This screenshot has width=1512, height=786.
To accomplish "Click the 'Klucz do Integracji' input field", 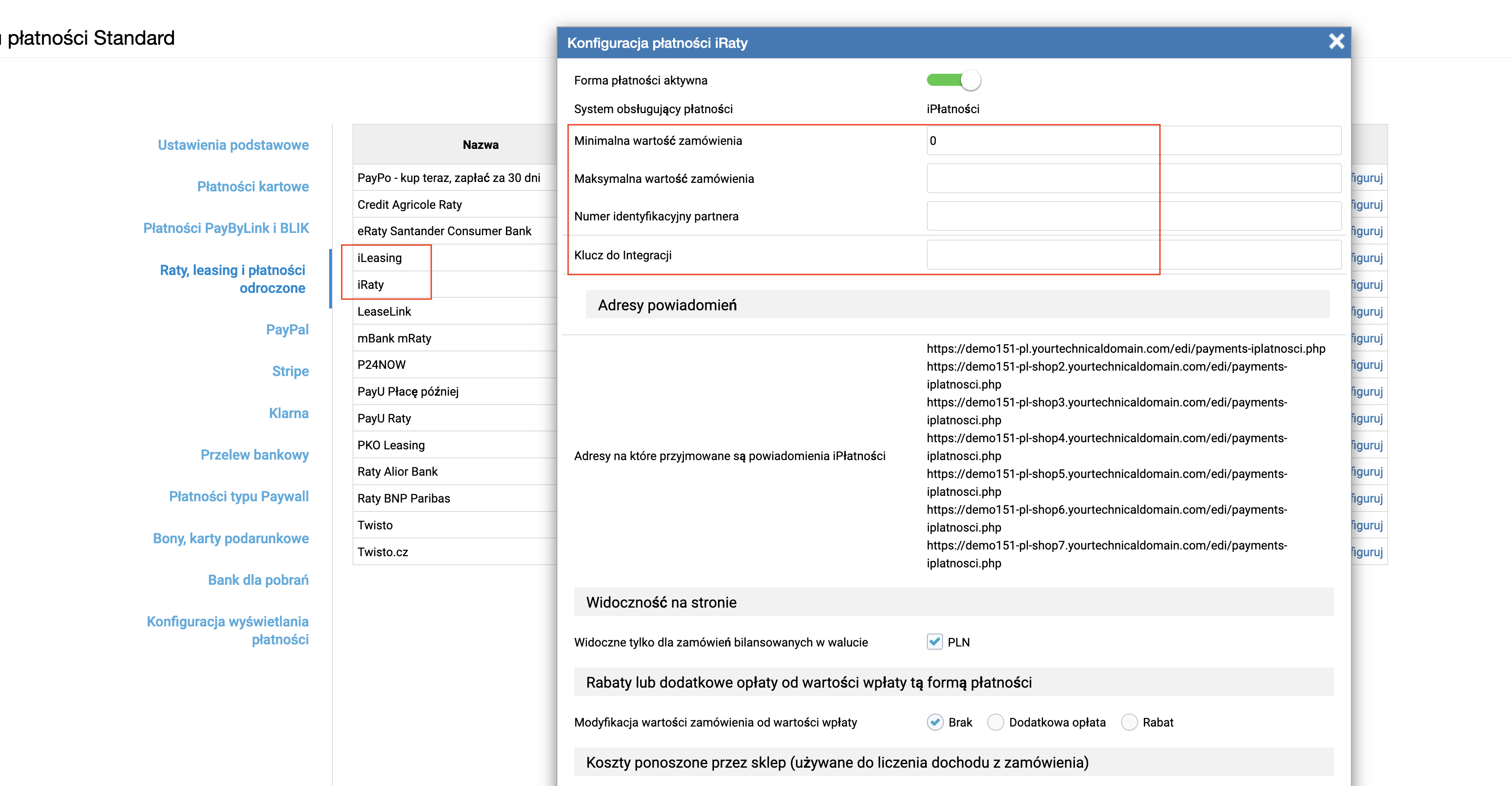I will 1134,255.
